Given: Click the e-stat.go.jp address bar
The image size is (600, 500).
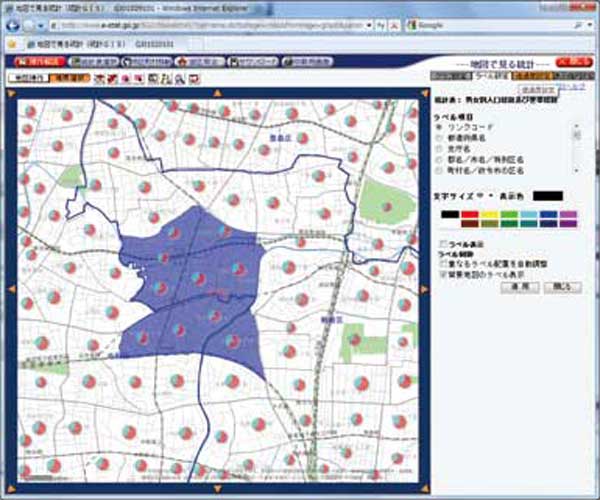Looking at the screenshot, I should [x=209, y=26].
